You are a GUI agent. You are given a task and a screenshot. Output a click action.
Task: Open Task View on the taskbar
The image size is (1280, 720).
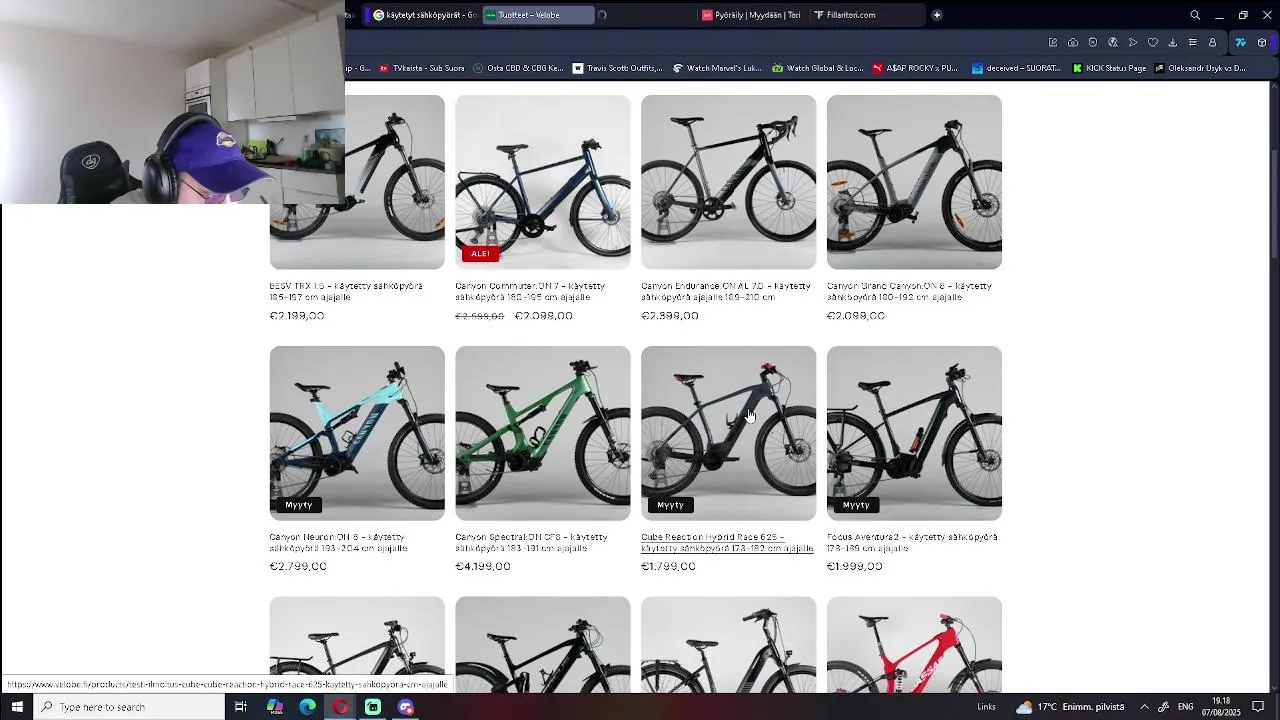[x=241, y=707]
